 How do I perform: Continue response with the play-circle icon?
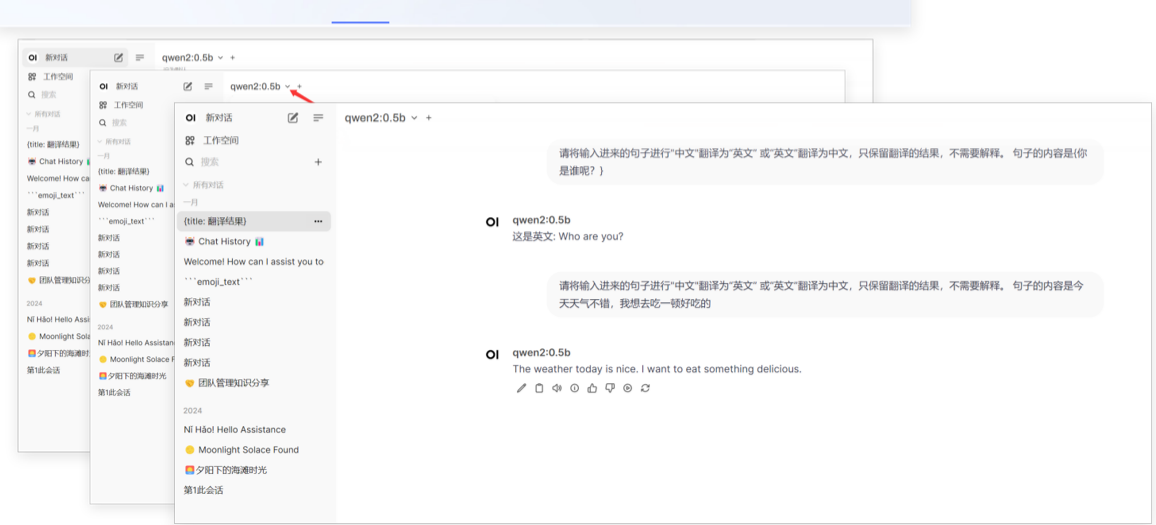point(627,388)
